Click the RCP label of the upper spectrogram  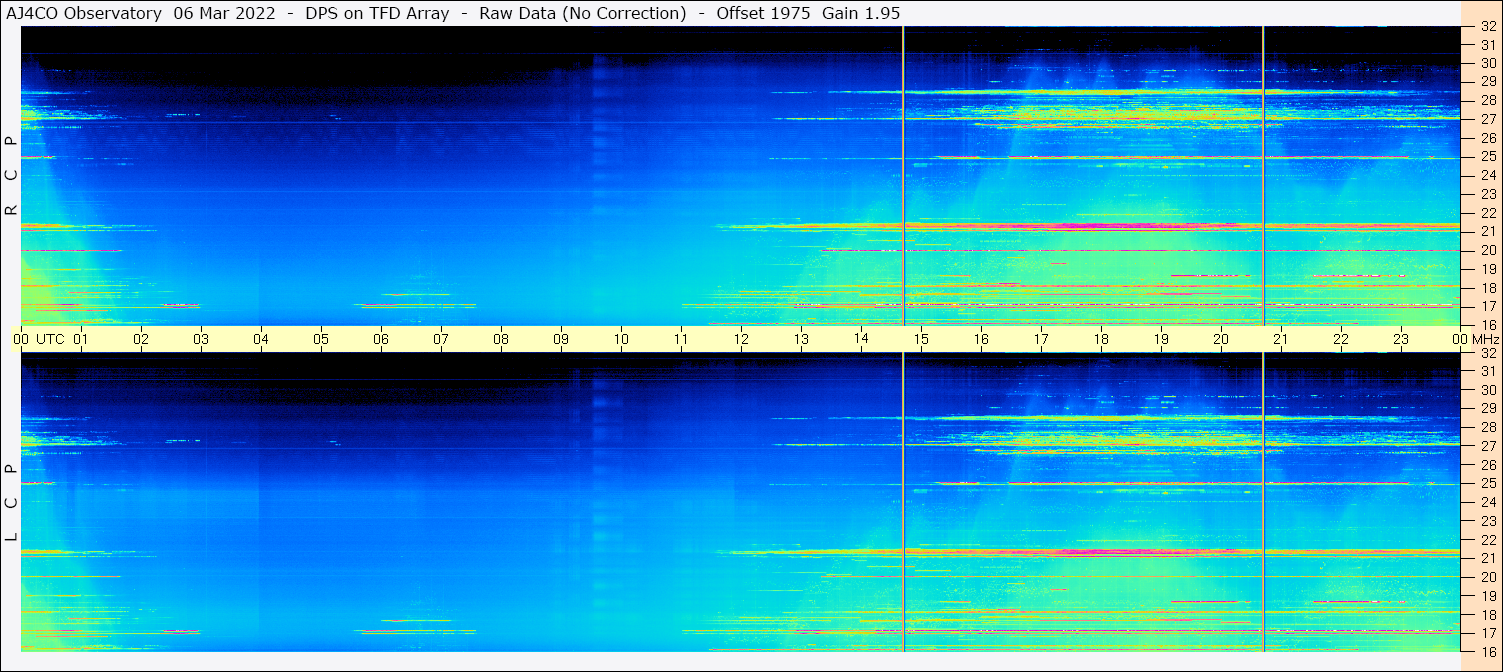[x=11, y=175]
